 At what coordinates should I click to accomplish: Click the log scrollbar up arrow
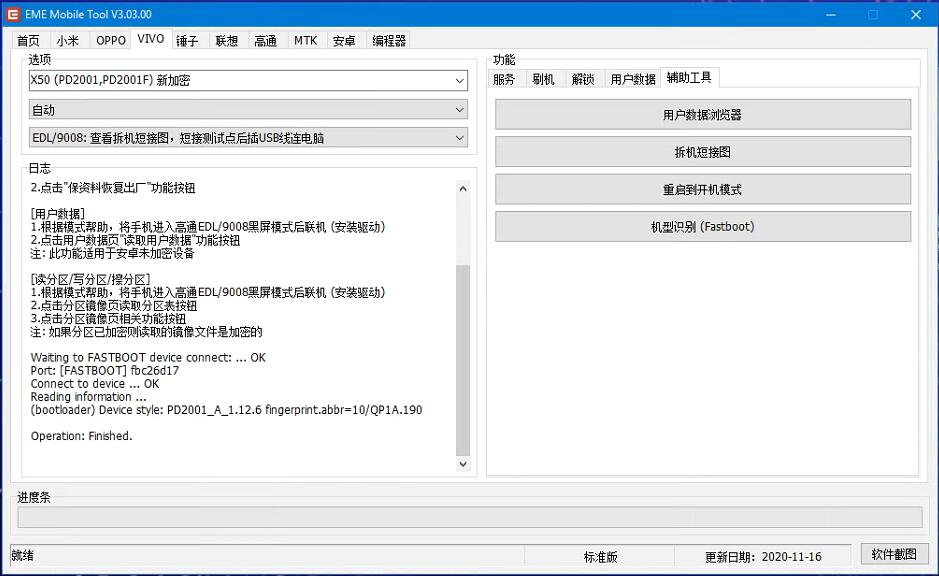point(463,189)
